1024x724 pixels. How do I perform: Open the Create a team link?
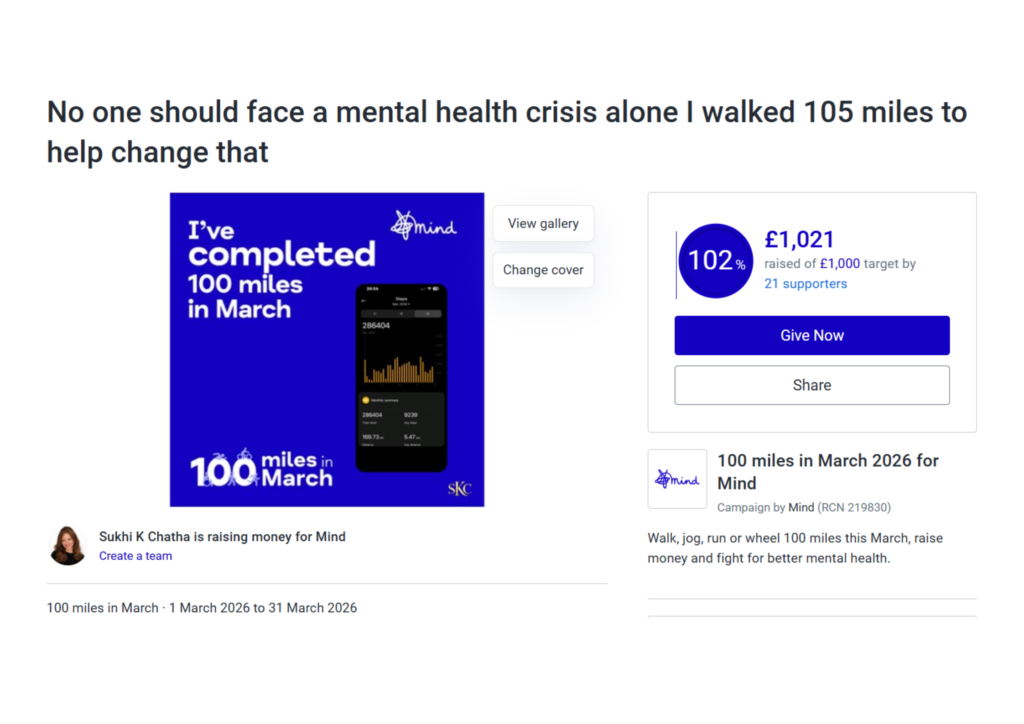(x=136, y=556)
